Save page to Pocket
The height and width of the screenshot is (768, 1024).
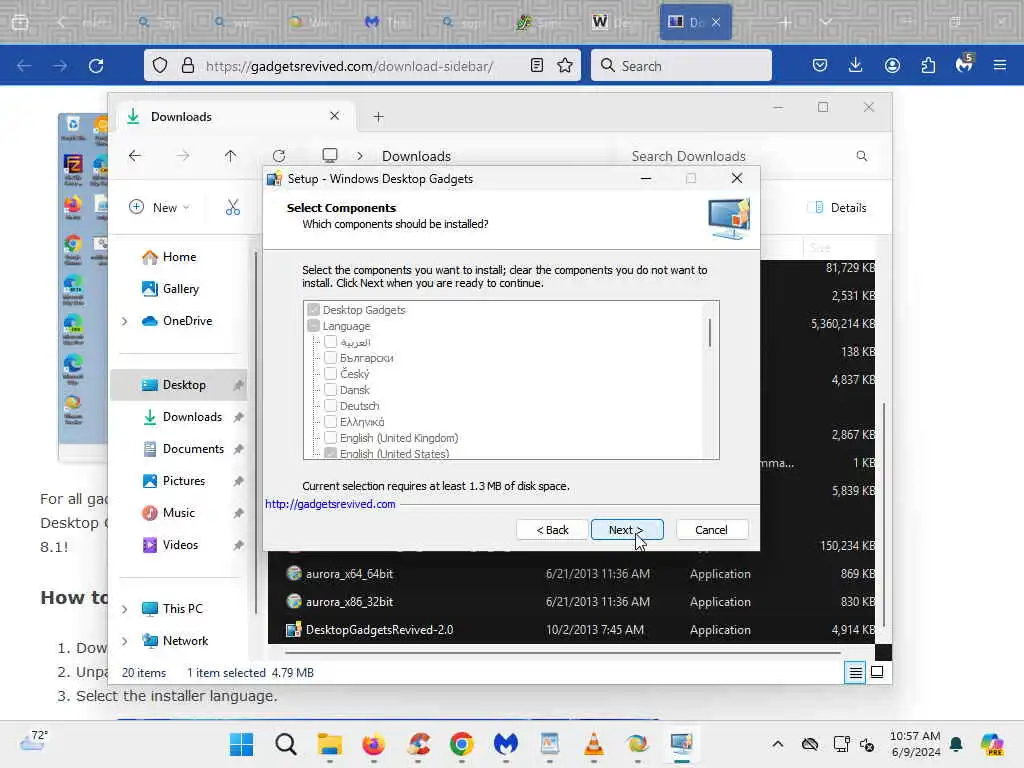point(820,65)
